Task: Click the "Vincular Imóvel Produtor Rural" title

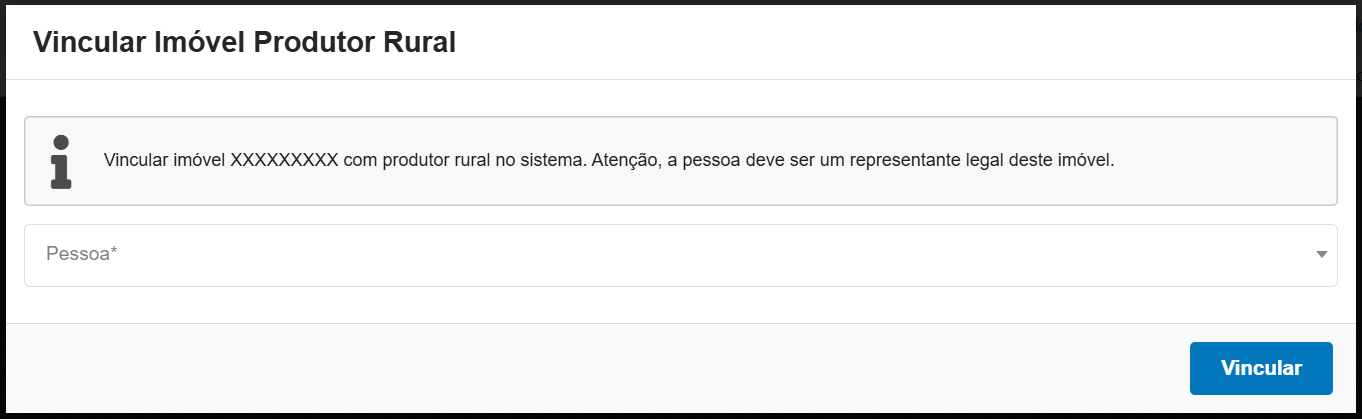Action: (x=244, y=42)
